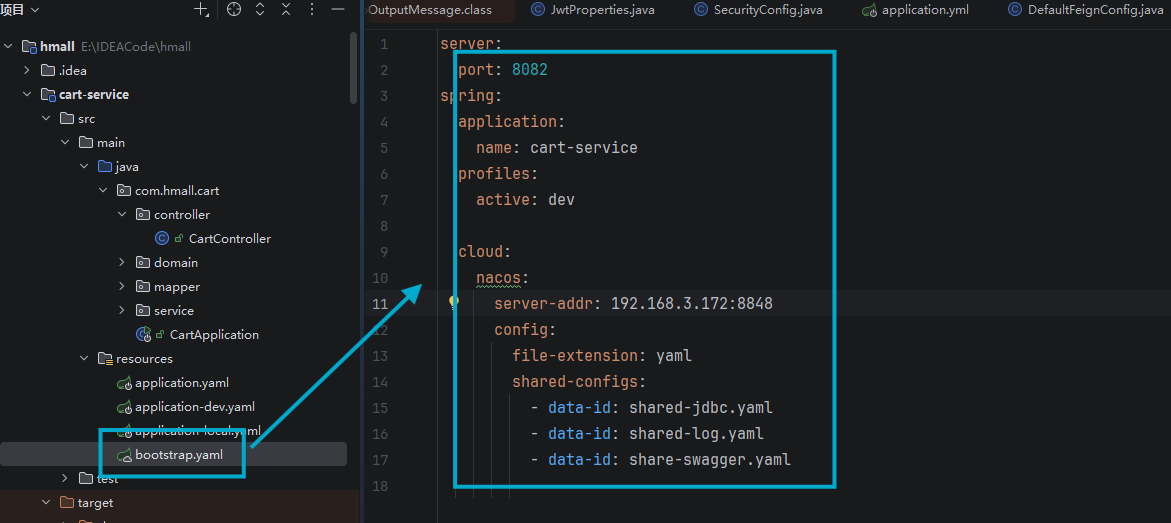Screen dimensions: 1171x523
Task: Select CartController class in tree
Action: (230, 238)
